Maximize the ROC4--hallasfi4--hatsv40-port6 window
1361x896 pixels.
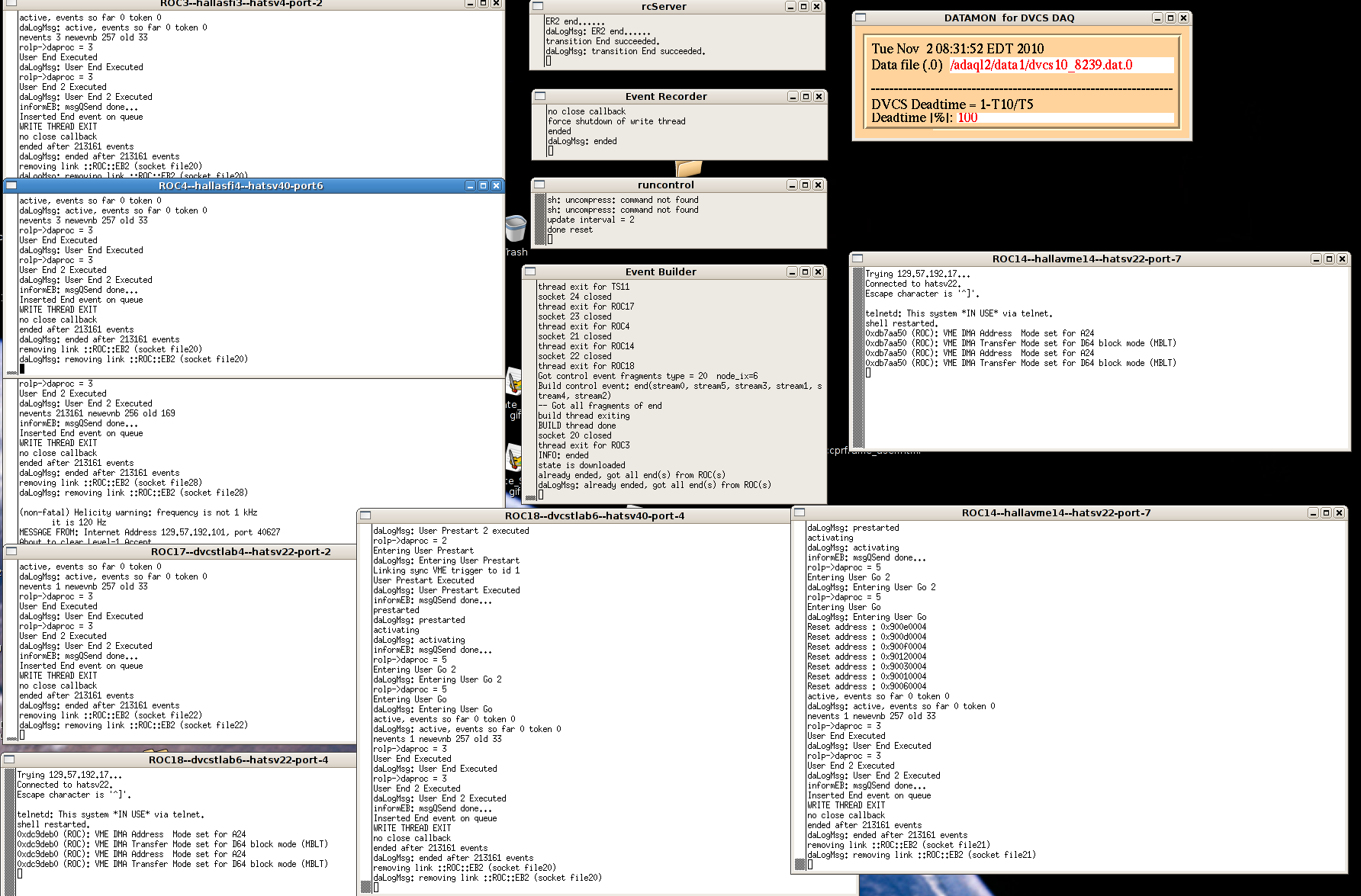pyautogui.click(x=483, y=186)
